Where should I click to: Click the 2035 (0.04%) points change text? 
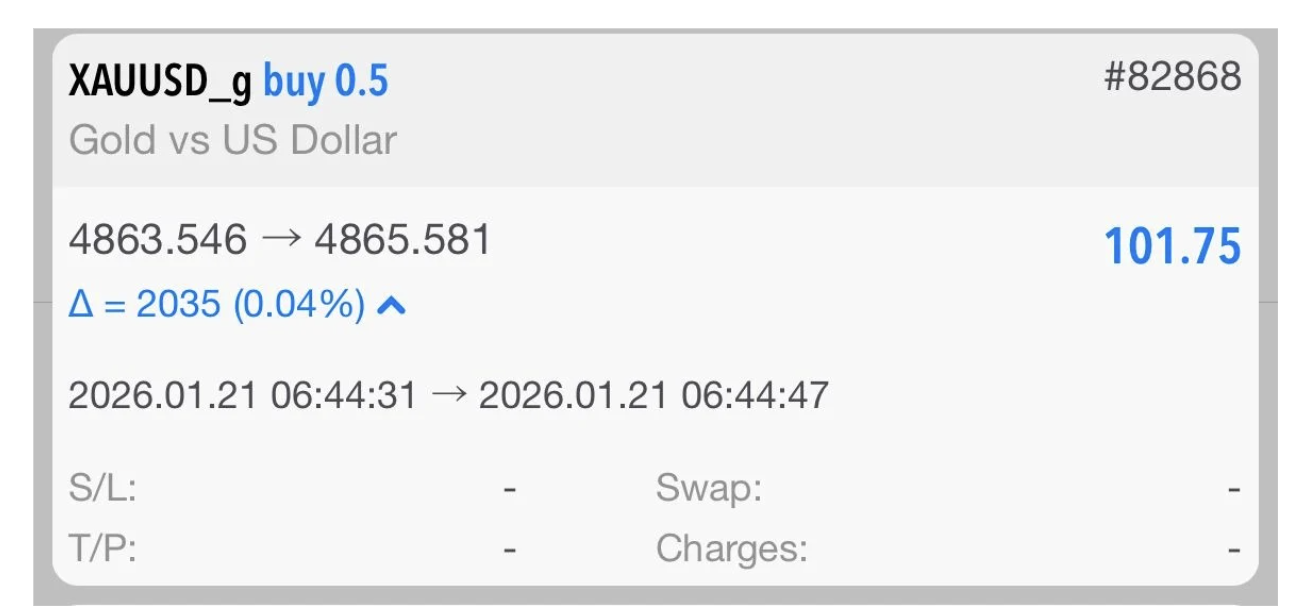coord(250,305)
